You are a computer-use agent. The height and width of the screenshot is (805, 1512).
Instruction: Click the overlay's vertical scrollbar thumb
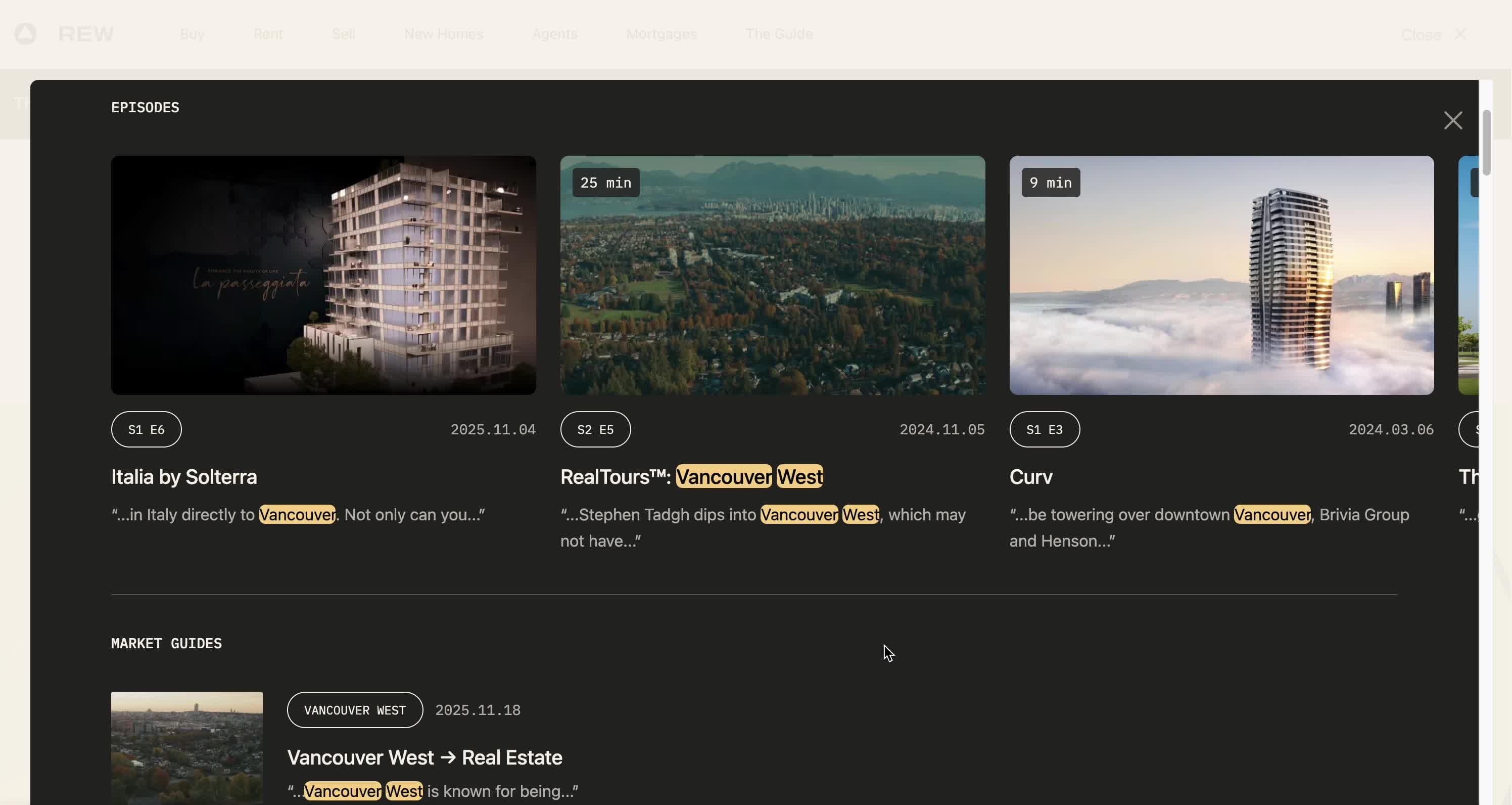click(x=1486, y=142)
